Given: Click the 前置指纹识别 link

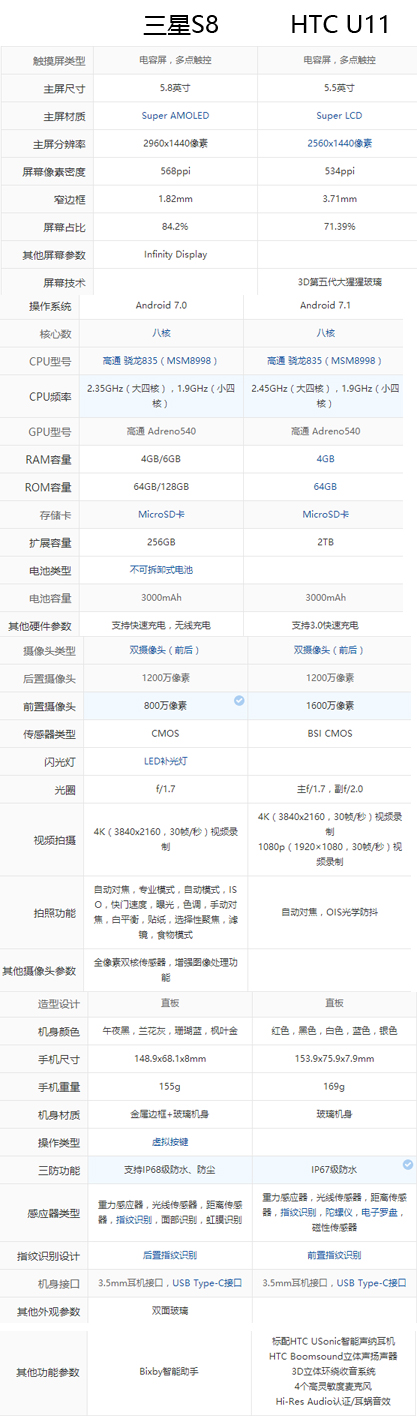Looking at the screenshot, I should click(334, 1255).
